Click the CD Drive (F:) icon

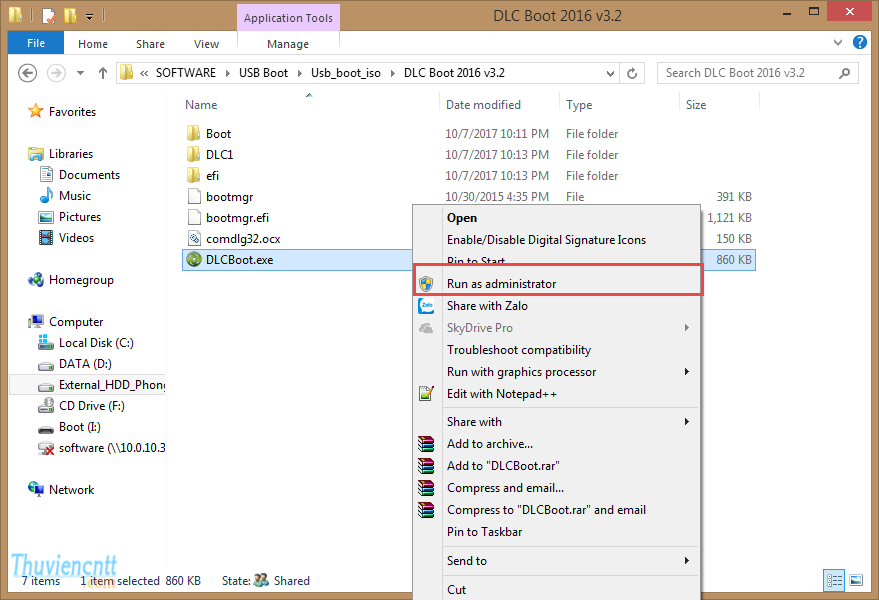tap(46, 405)
